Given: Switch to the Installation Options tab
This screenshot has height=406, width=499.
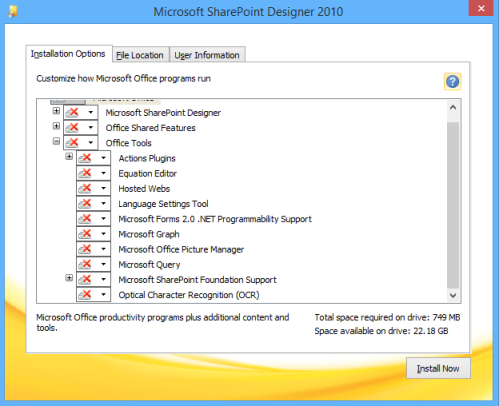Looking at the screenshot, I should 68,54.
